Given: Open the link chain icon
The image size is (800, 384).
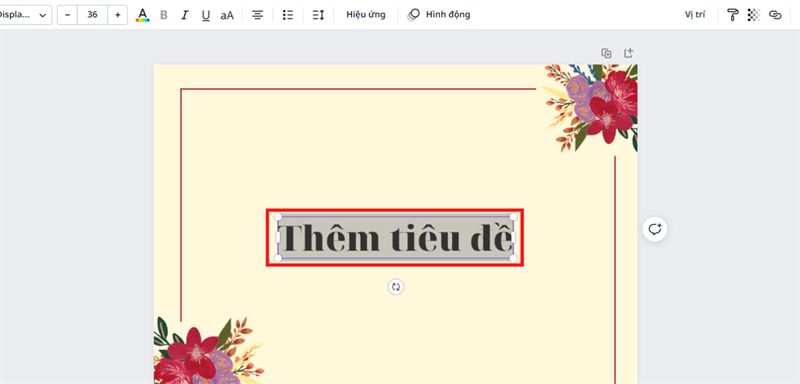Looking at the screenshot, I should pyautogui.click(x=775, y=15).
